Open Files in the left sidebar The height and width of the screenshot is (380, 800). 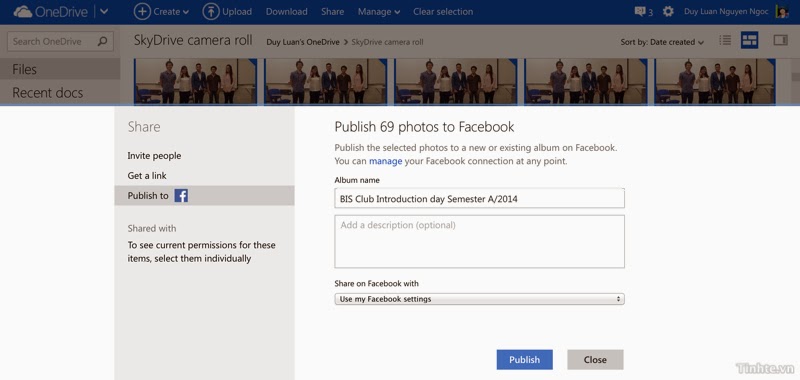point(60,69)
